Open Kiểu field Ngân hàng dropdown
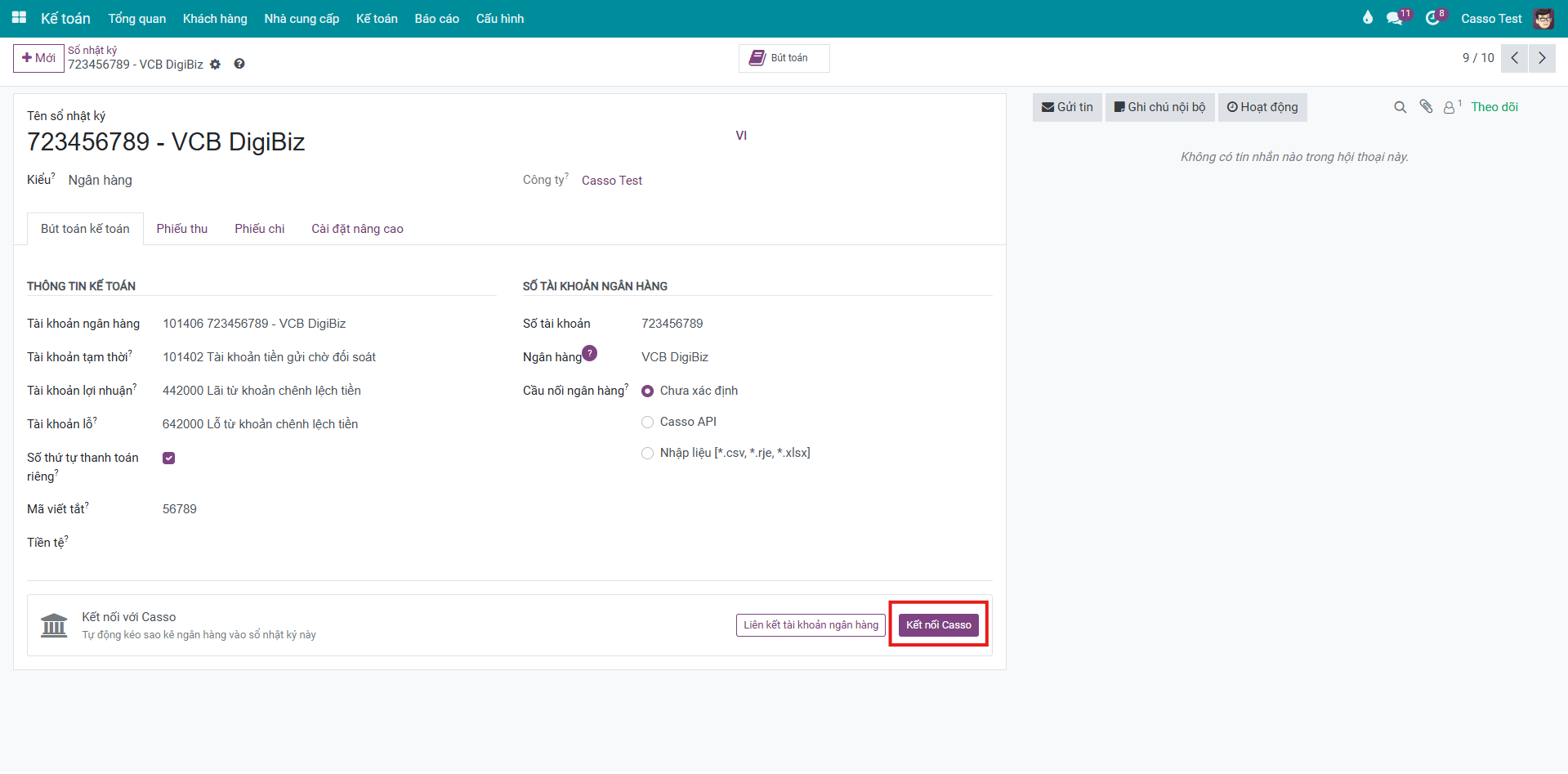The height and width of the screenshot is (774, 1568). point(101,180)
